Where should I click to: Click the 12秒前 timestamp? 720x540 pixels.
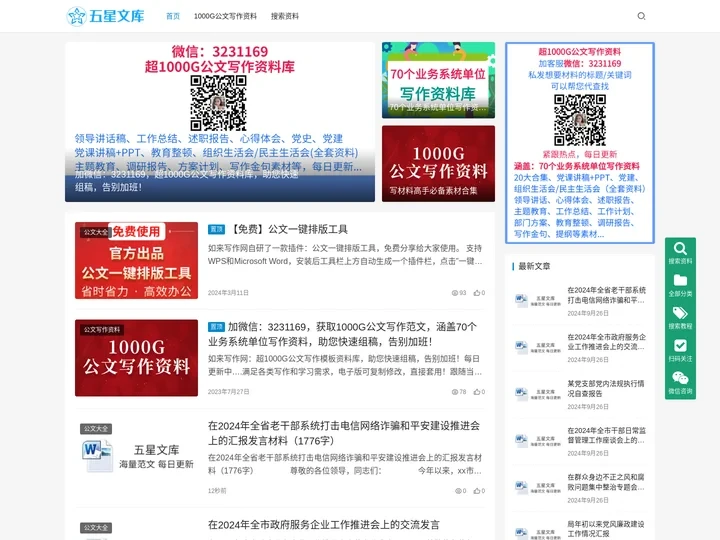217,491
